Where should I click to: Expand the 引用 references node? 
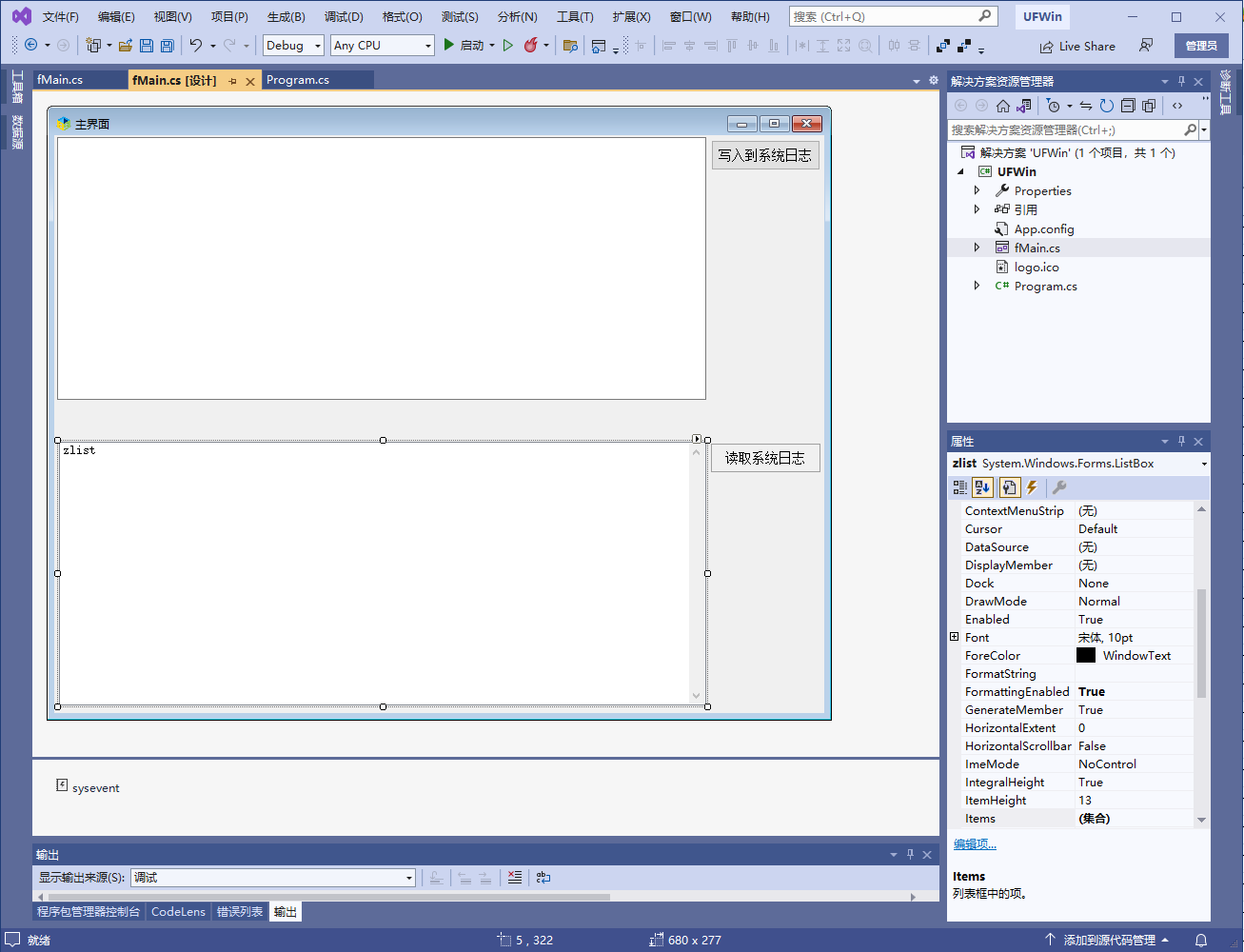(x=977, y=209)
